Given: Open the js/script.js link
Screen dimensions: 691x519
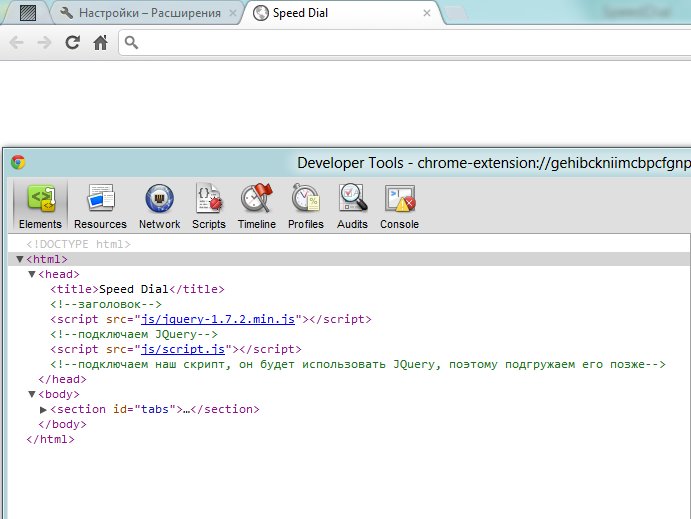Looking at the screenshot, I should point(183,349).
